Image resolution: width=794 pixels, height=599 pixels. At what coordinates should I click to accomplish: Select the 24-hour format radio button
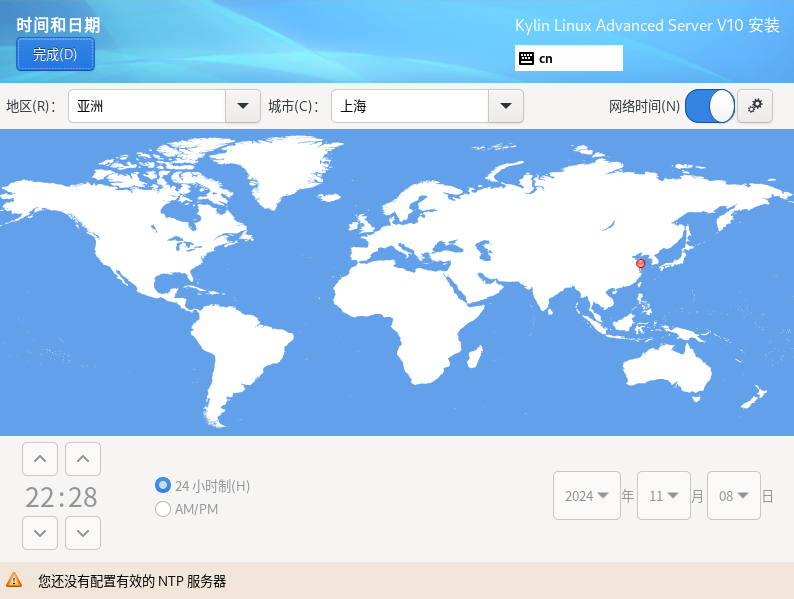tap(163, 485)
